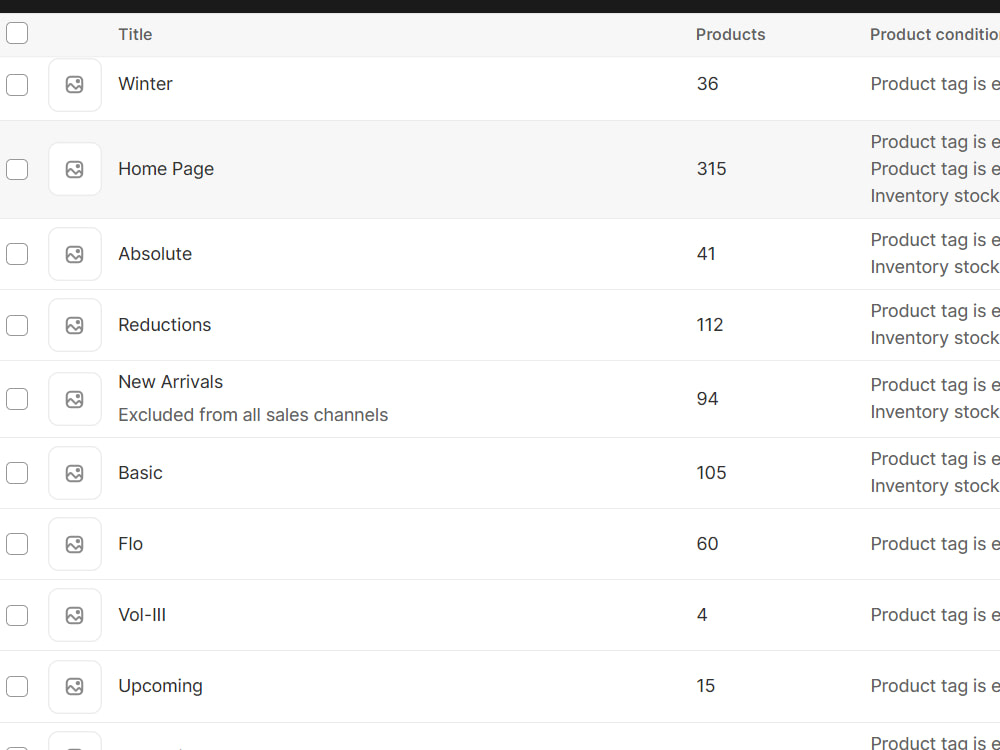Click Upcoming's Product tag condition text
The image size is (1000, 750).
pyautogui.click(x=935, y=686)
